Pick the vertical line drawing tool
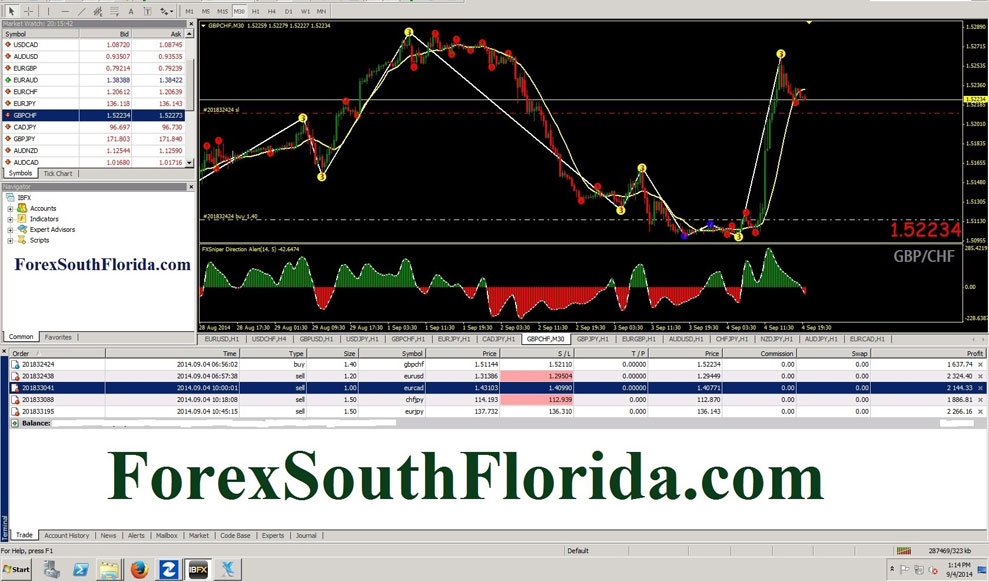 point(47,11)
